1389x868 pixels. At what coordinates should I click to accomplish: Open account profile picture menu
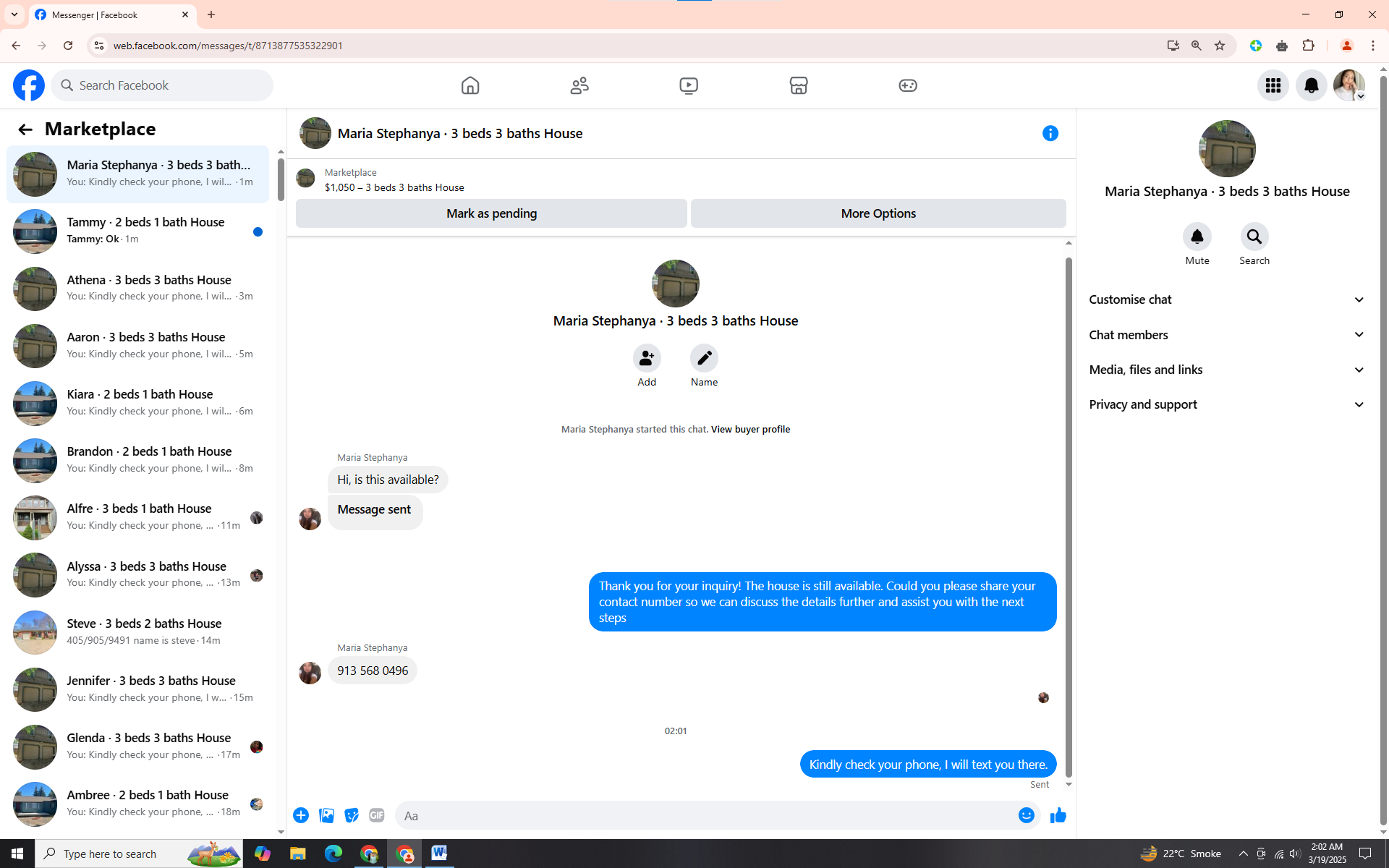(1349, 85)
